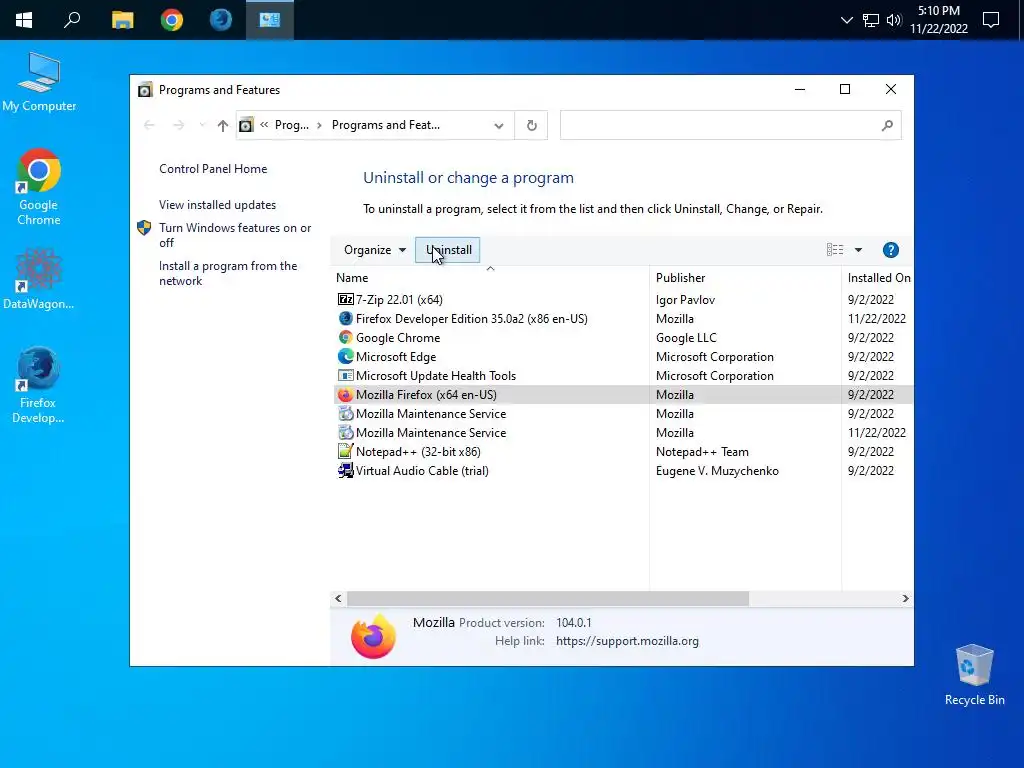The height and width of the screenshot is (768, 1024).
Task: Expand the double-chevron breadcrumb root
Action: click(264, 125)
